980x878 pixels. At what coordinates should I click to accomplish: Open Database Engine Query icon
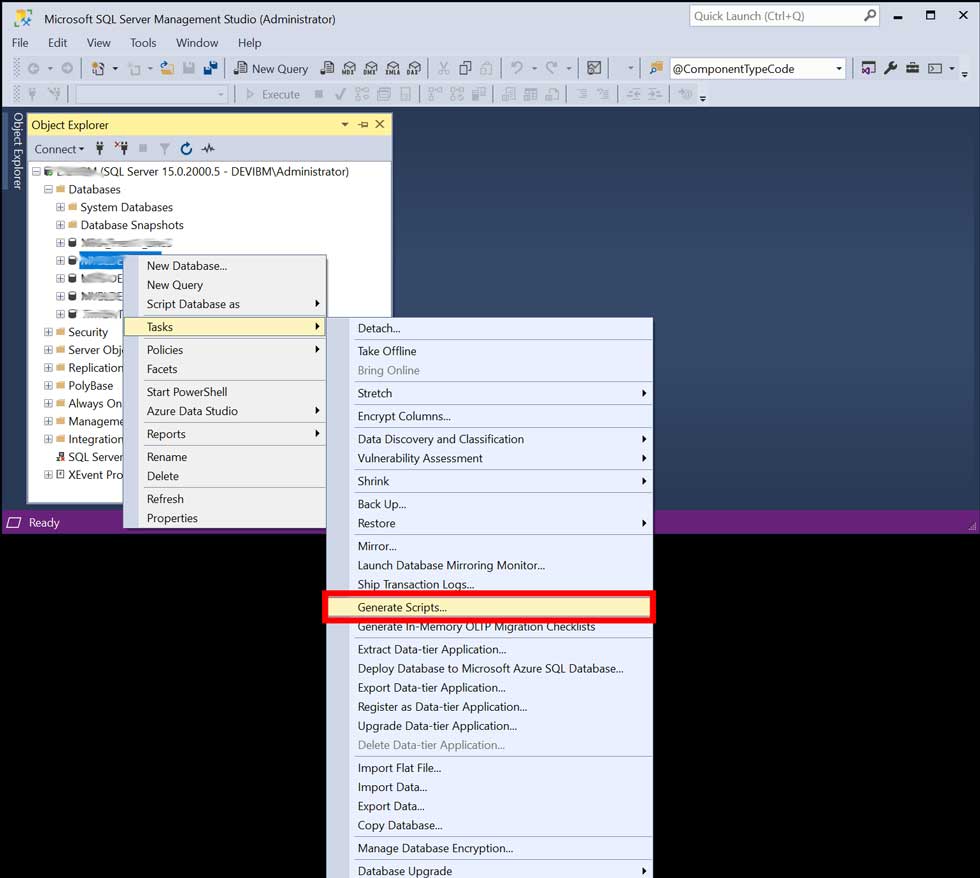327,69
